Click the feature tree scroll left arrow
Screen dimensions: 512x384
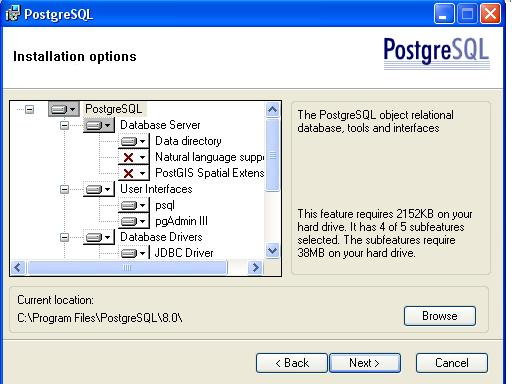coord(18,267)
